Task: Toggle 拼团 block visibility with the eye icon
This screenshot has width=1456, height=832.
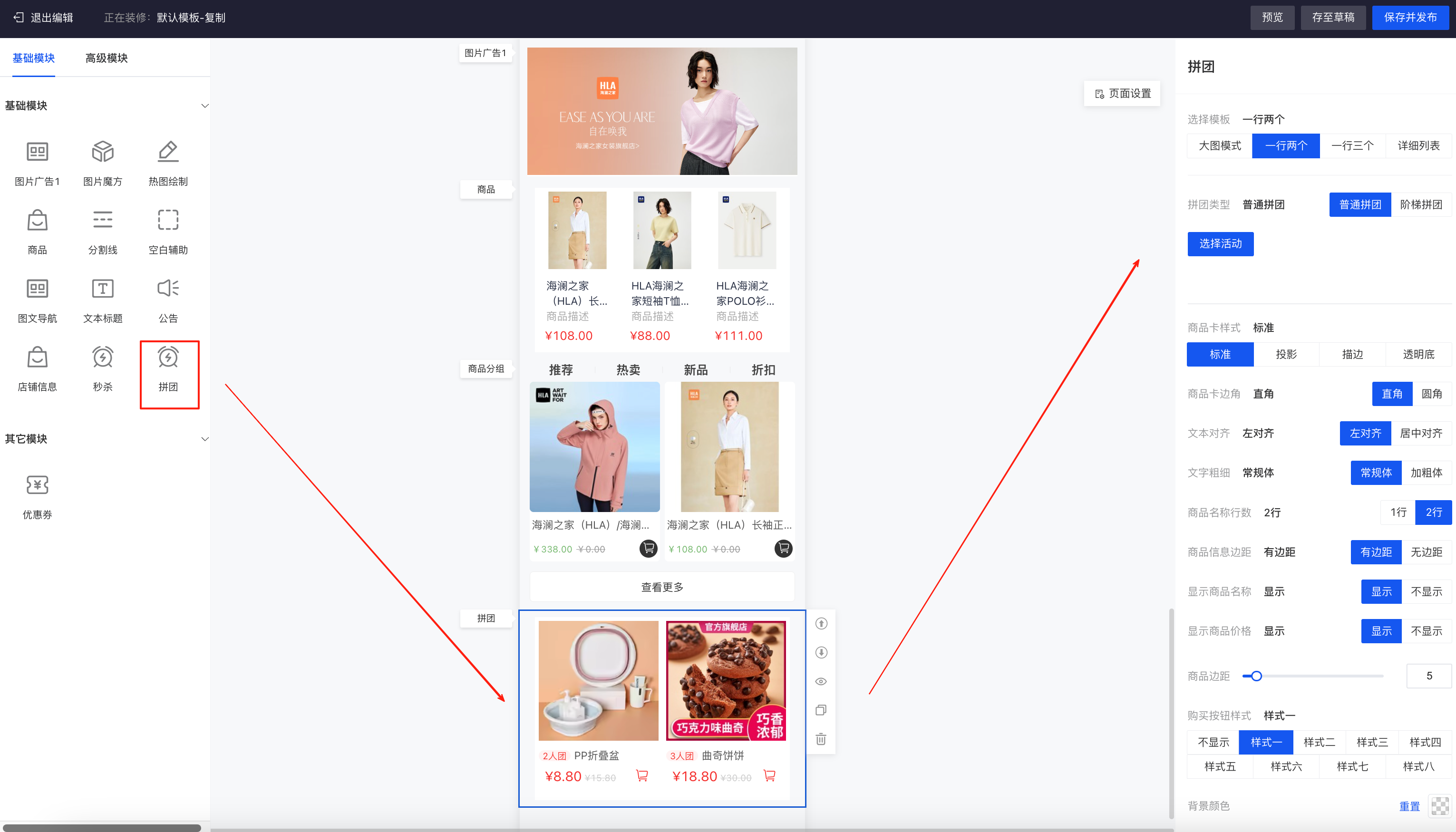Action: pyautogui.click(x=821, y=681)
